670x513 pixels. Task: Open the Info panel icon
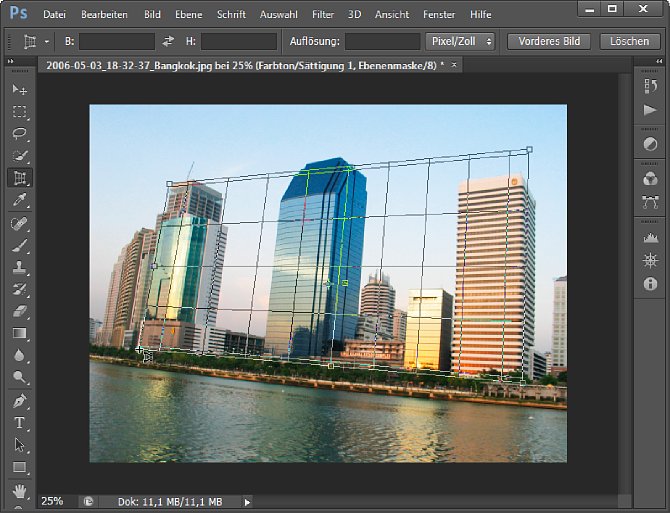click(x=651, y=285)
